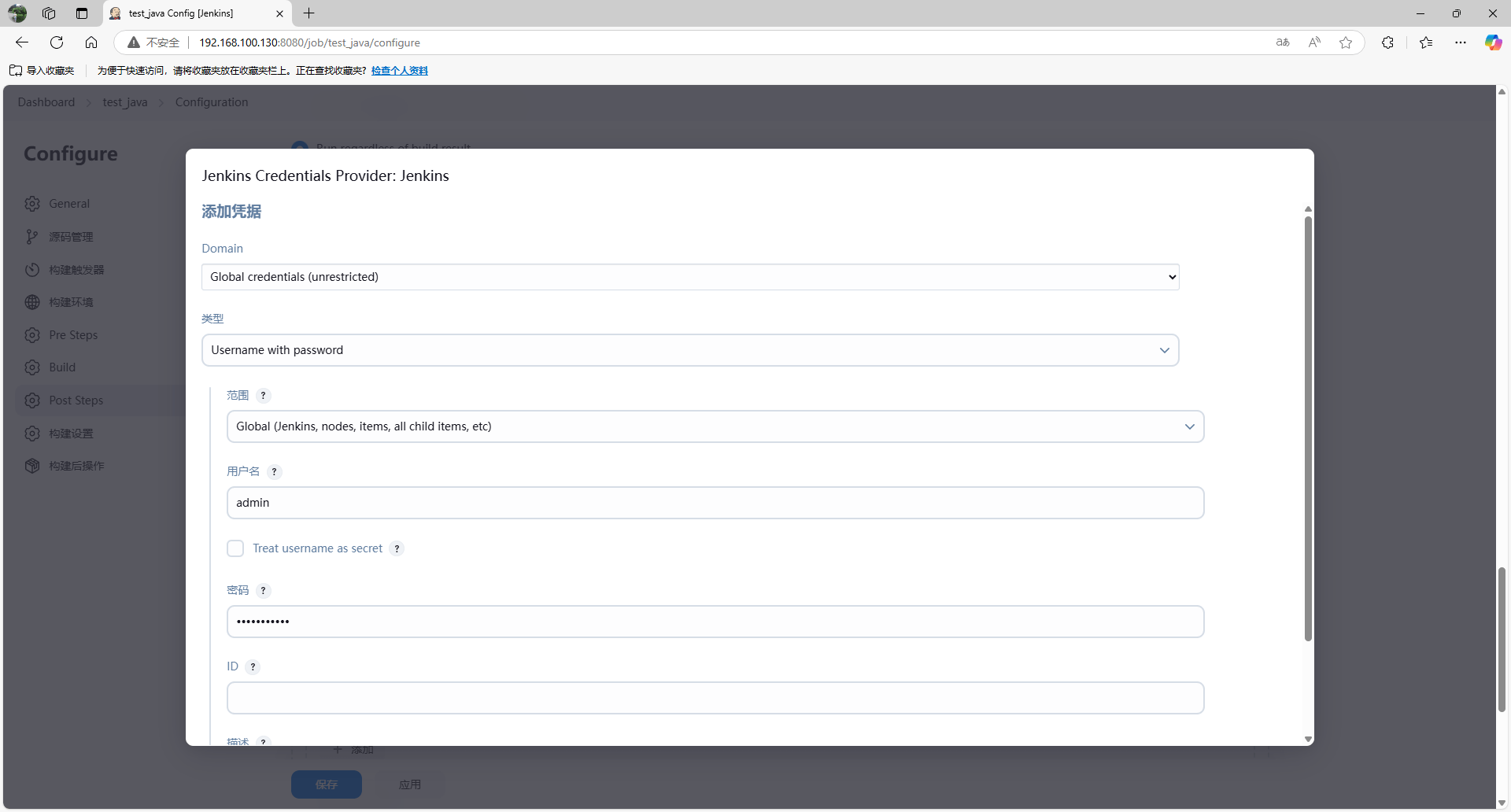
Task: Open help for Treat username as secret
Action: (397, 549)
